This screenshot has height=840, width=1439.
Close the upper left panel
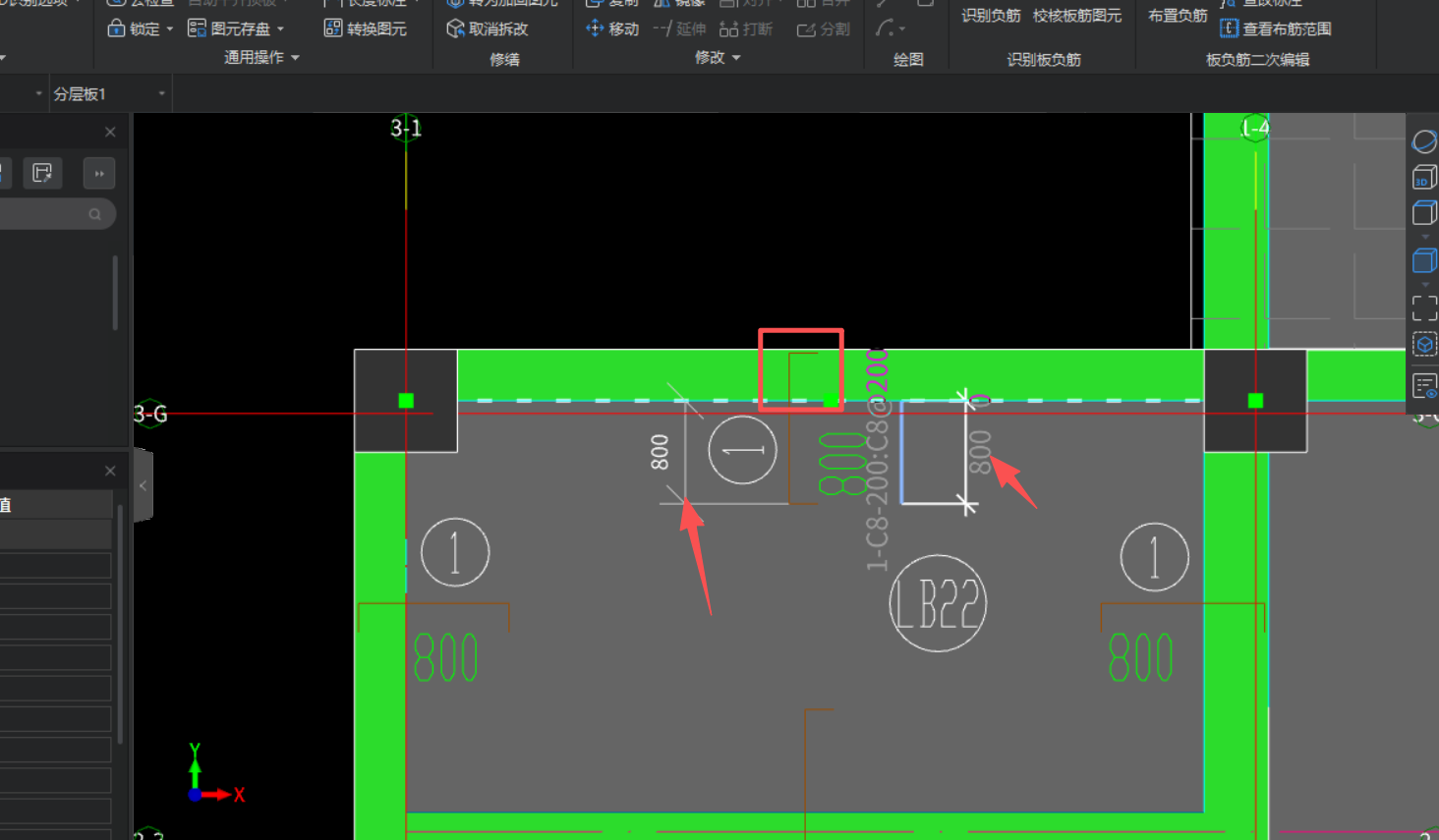(x=110, y=132)
